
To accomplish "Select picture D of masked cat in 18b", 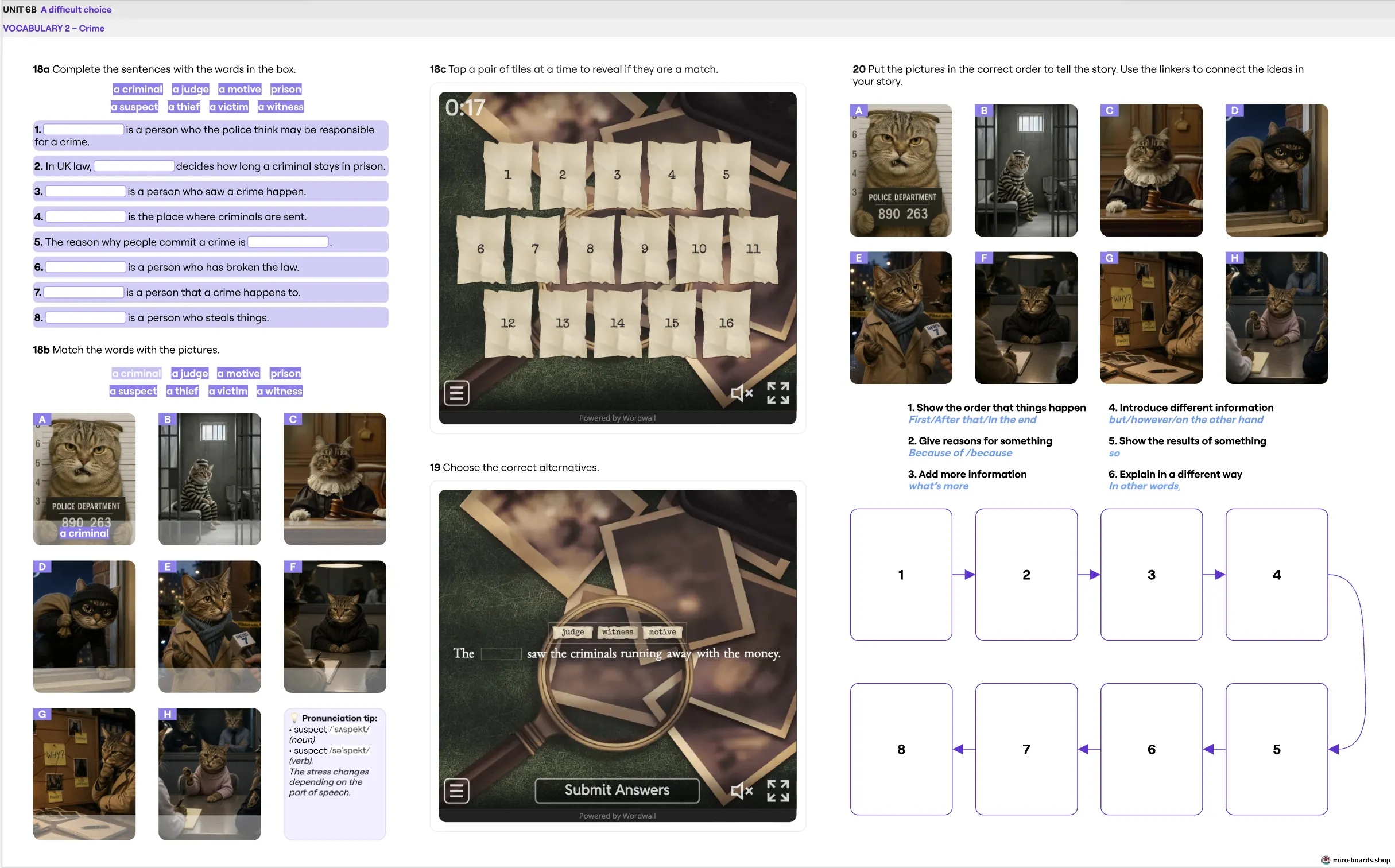I will point(84,626).
